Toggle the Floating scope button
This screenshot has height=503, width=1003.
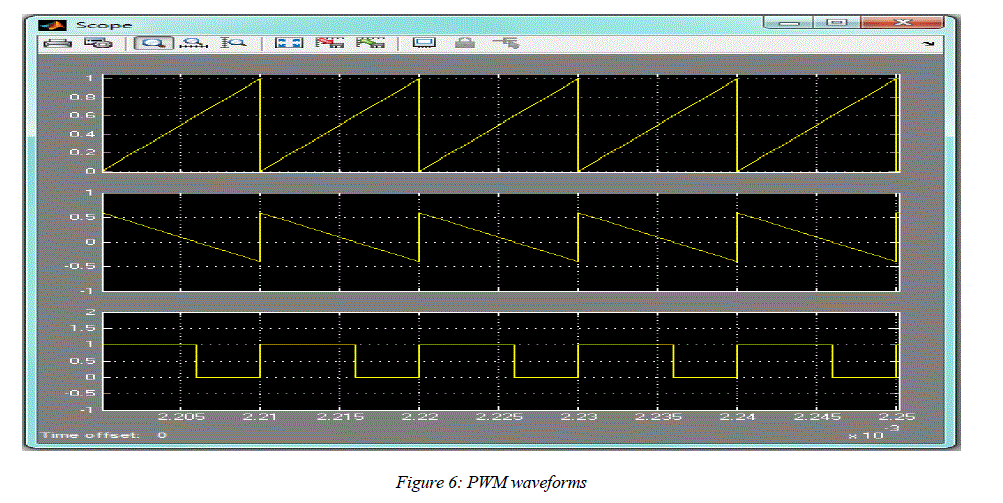pos(424,43)
